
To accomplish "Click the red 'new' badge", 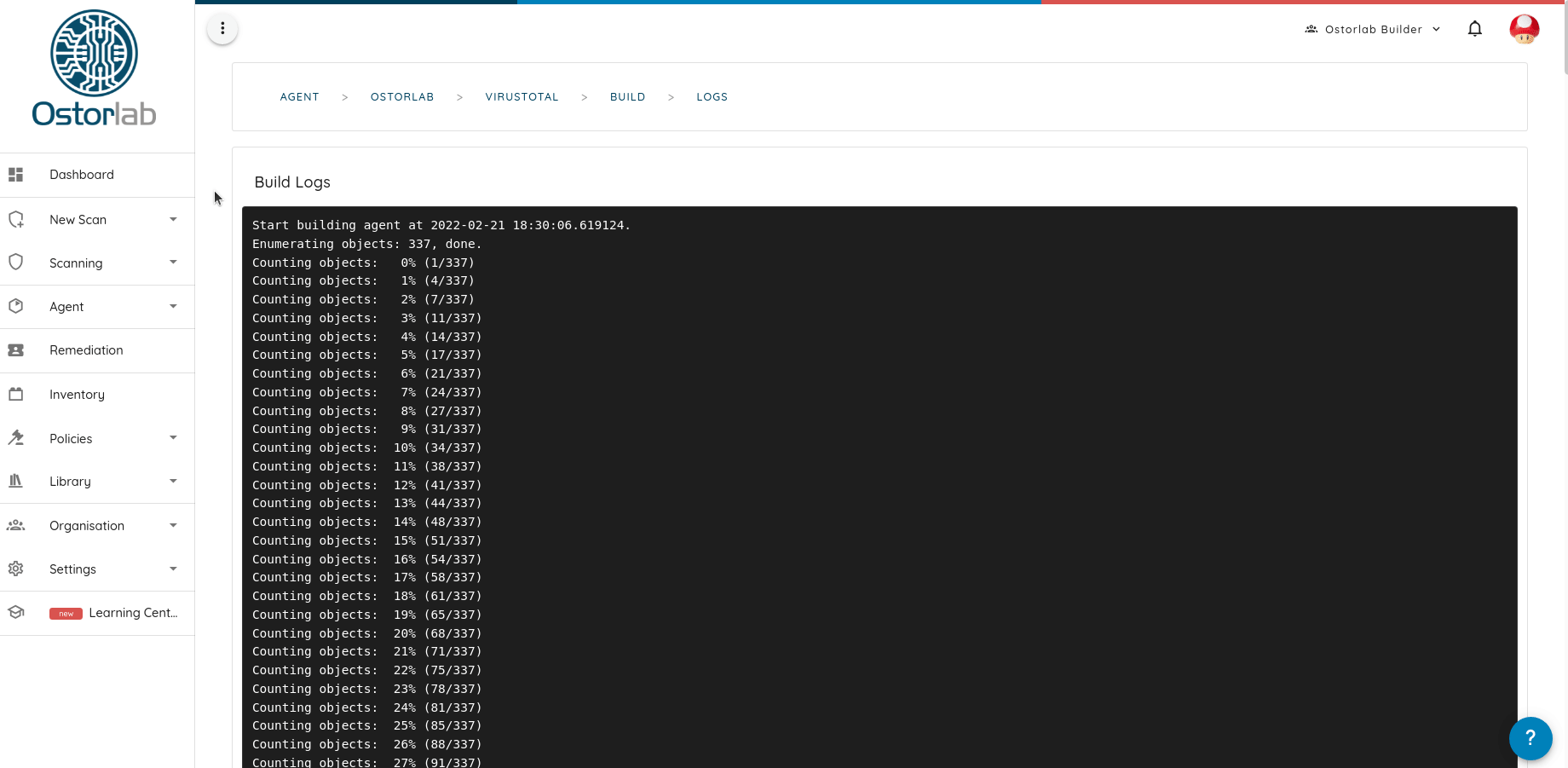I will click(66, 614).
